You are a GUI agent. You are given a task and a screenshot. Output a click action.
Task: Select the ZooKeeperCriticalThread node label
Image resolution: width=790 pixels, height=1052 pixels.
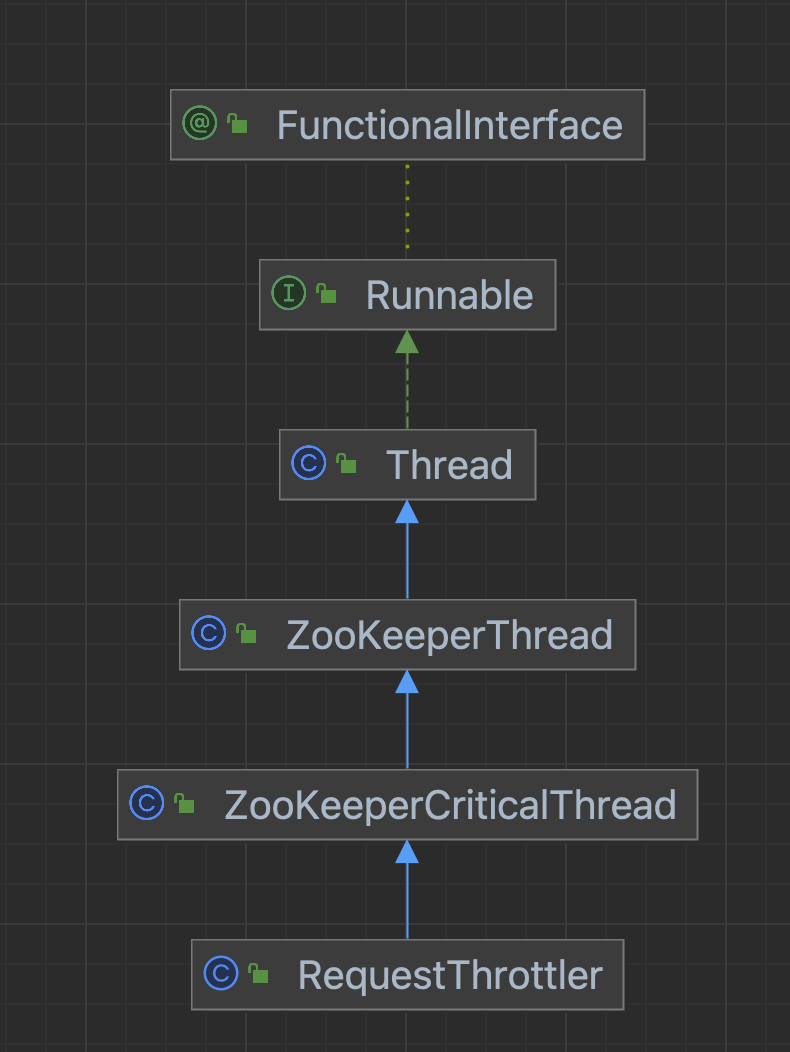(x=450, y=805)
